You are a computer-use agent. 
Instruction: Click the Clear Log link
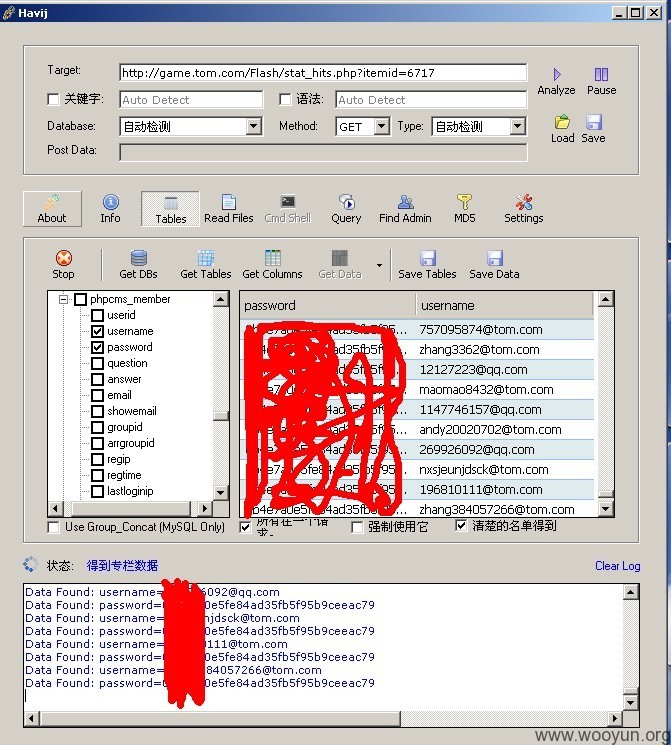click(x=617, y=566)
